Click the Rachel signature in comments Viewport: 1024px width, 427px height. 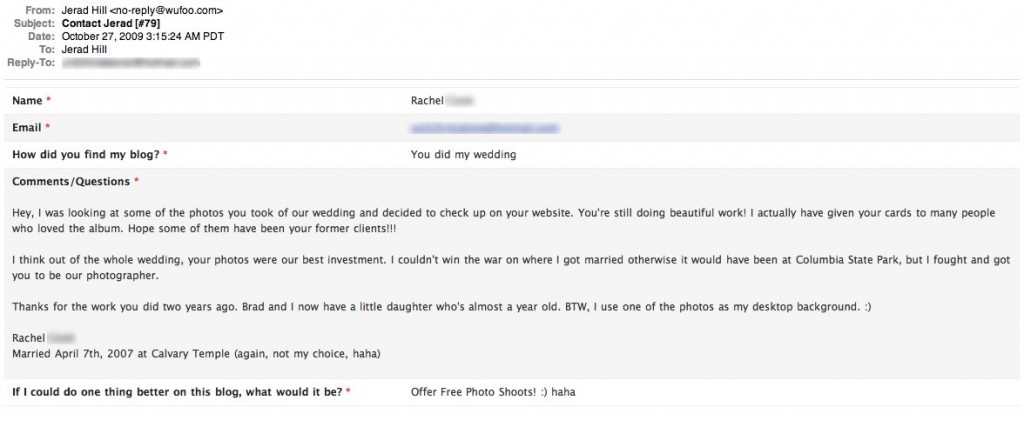pos(29,338)
